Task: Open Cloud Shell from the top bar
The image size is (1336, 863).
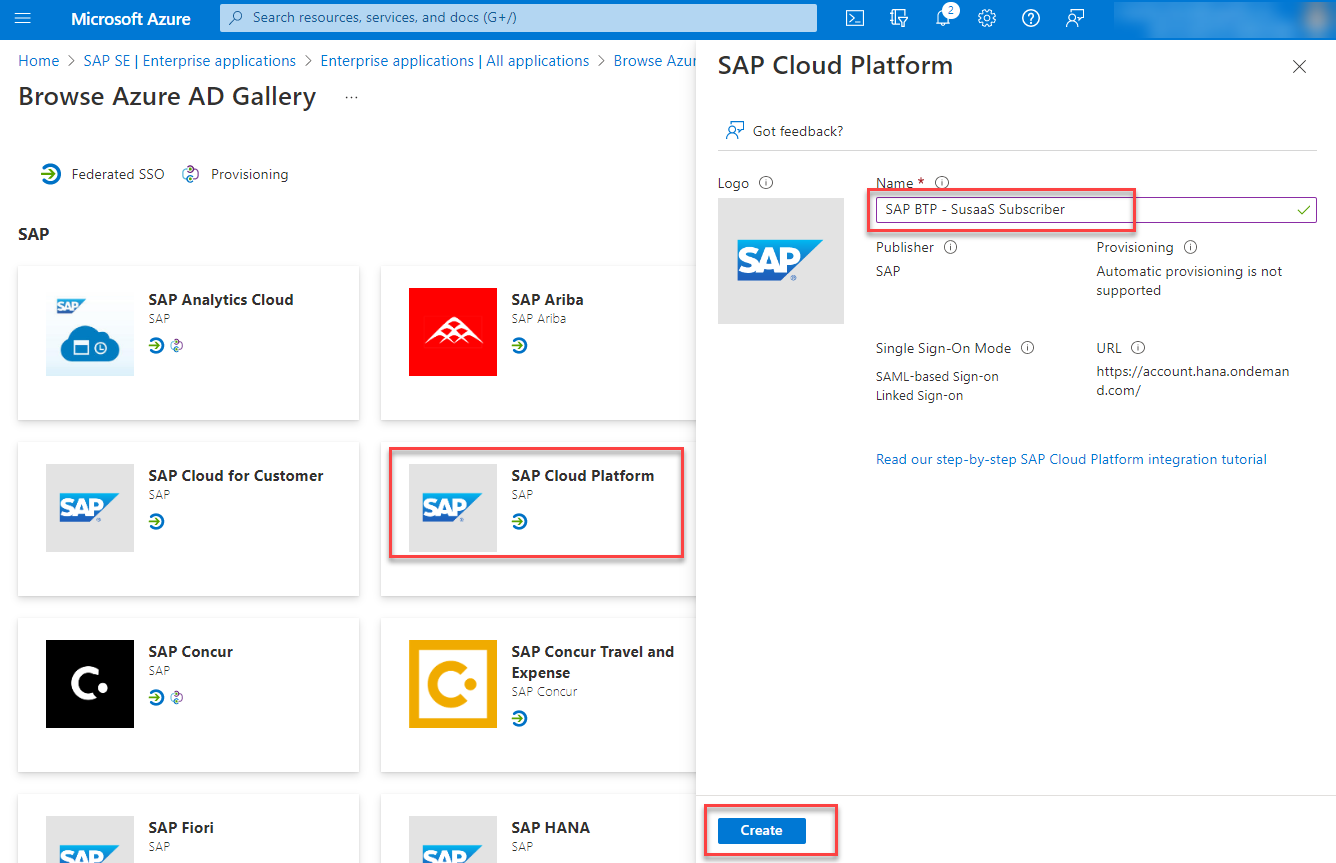Action: [855, 18]
